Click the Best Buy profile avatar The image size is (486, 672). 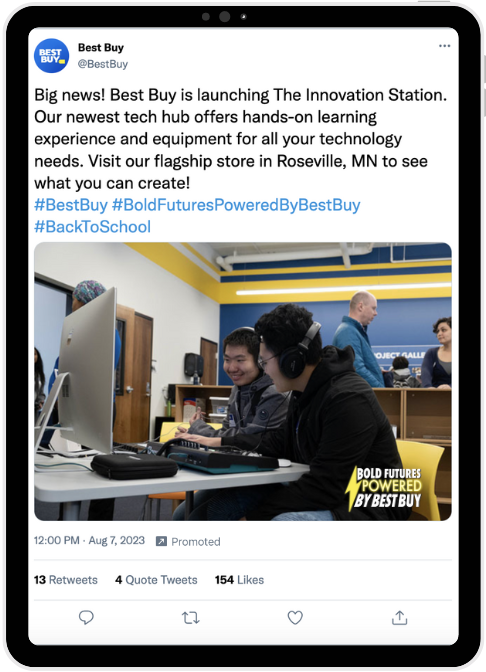[51, 56]
